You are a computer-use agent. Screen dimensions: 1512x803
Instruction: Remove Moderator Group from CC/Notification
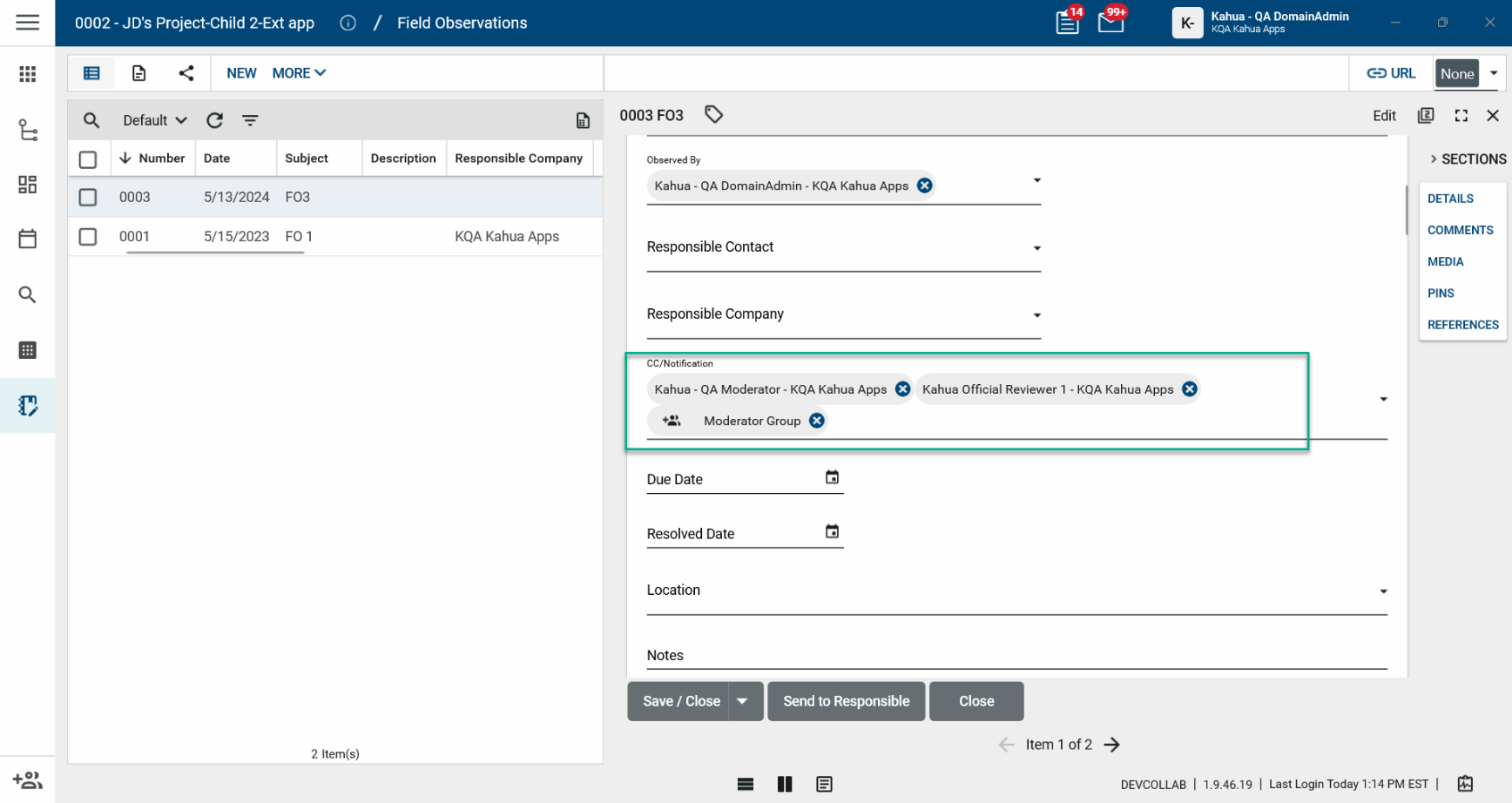(816, 421)
